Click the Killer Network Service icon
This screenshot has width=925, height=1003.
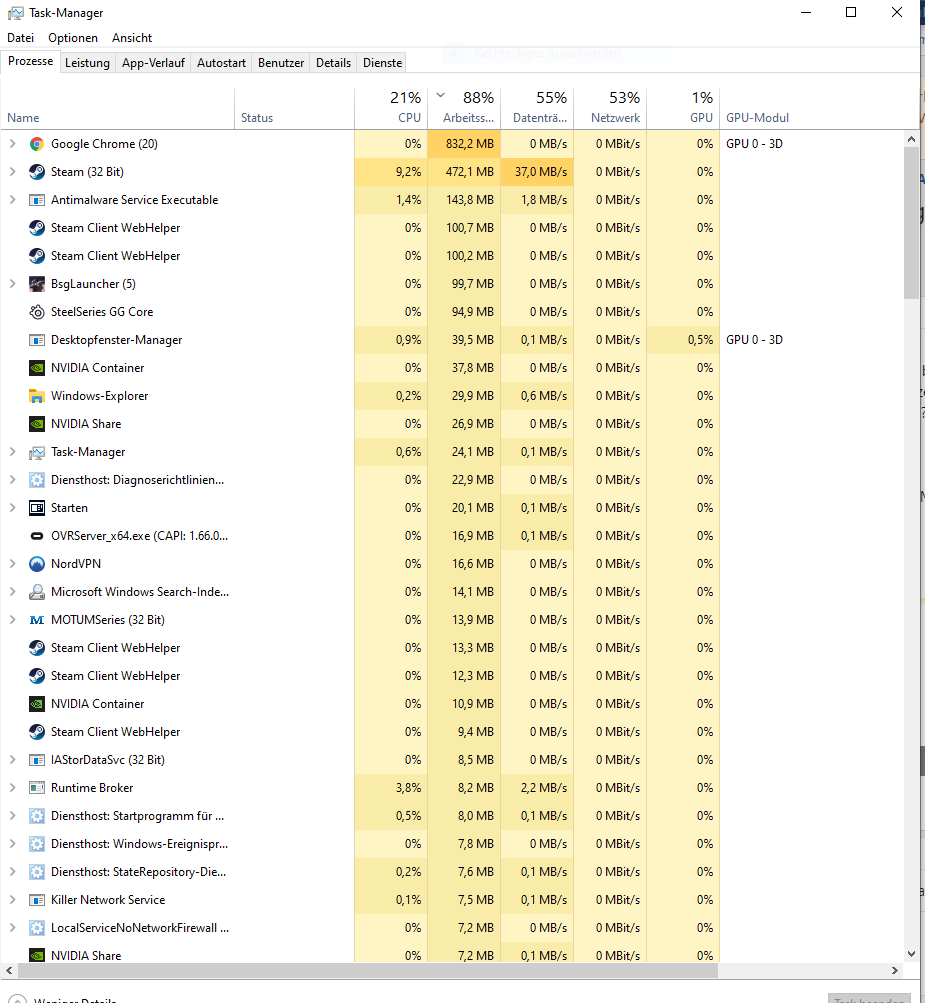point(37,900)
